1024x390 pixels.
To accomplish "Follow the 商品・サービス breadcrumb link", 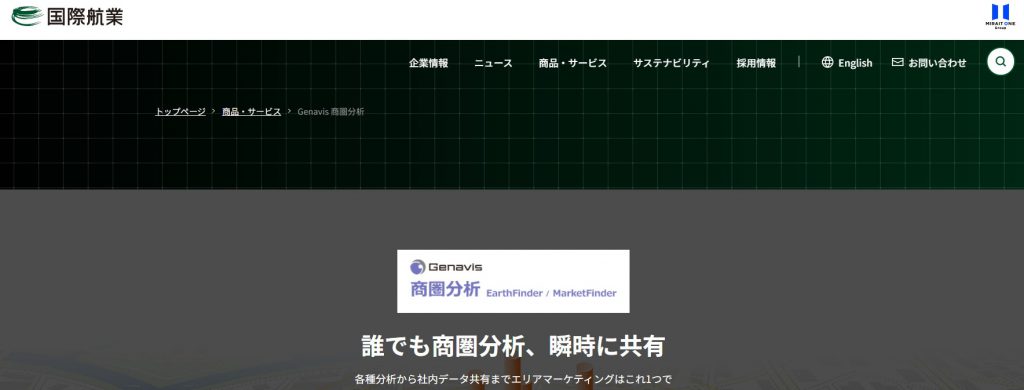I will point(251,112).
